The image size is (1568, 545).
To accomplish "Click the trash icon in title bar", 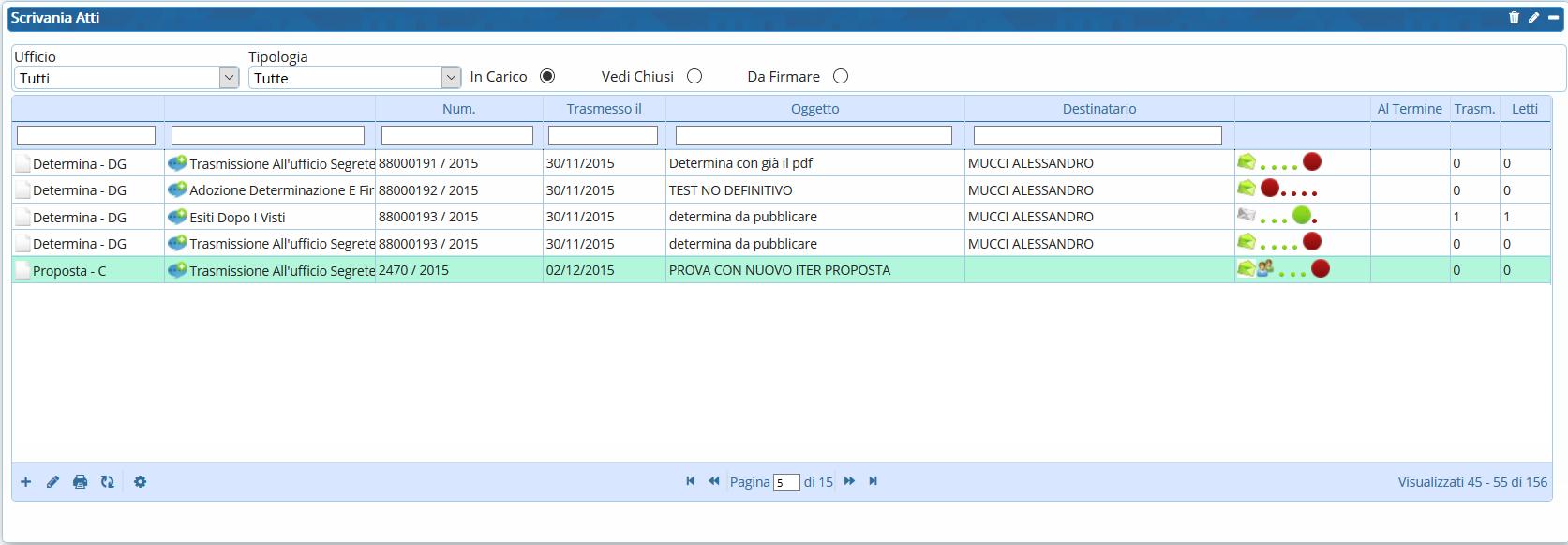I will 1514,18.
